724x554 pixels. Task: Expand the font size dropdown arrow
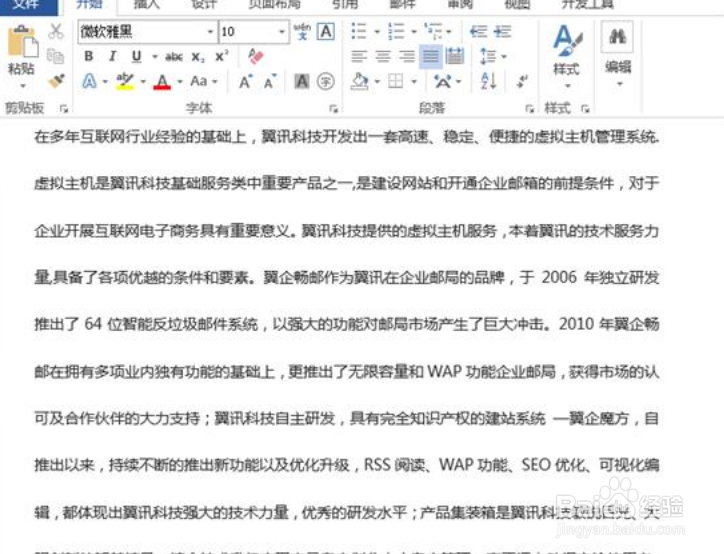click(282, 32)
